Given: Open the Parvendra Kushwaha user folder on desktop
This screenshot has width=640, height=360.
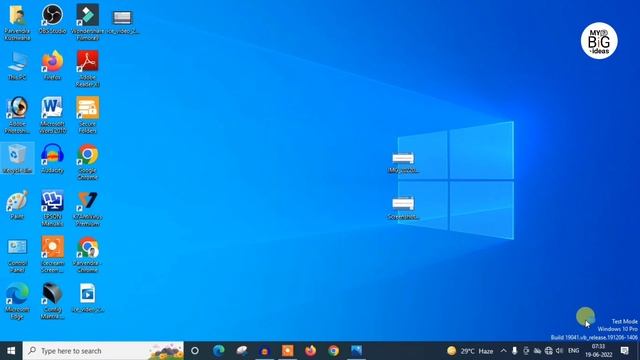Looking at the screenshot, I should [17, 22].
